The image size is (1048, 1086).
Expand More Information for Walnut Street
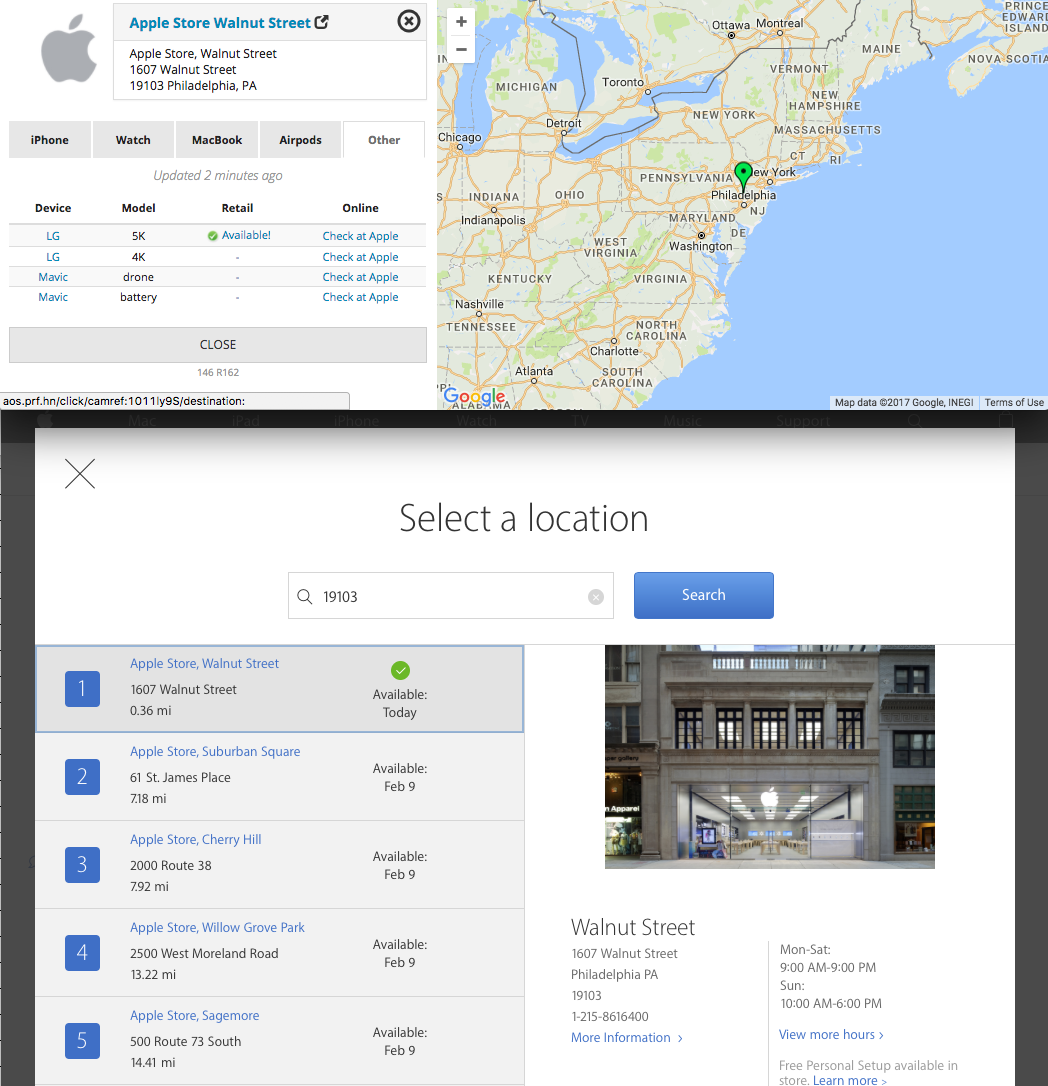tap(627, 1038)
